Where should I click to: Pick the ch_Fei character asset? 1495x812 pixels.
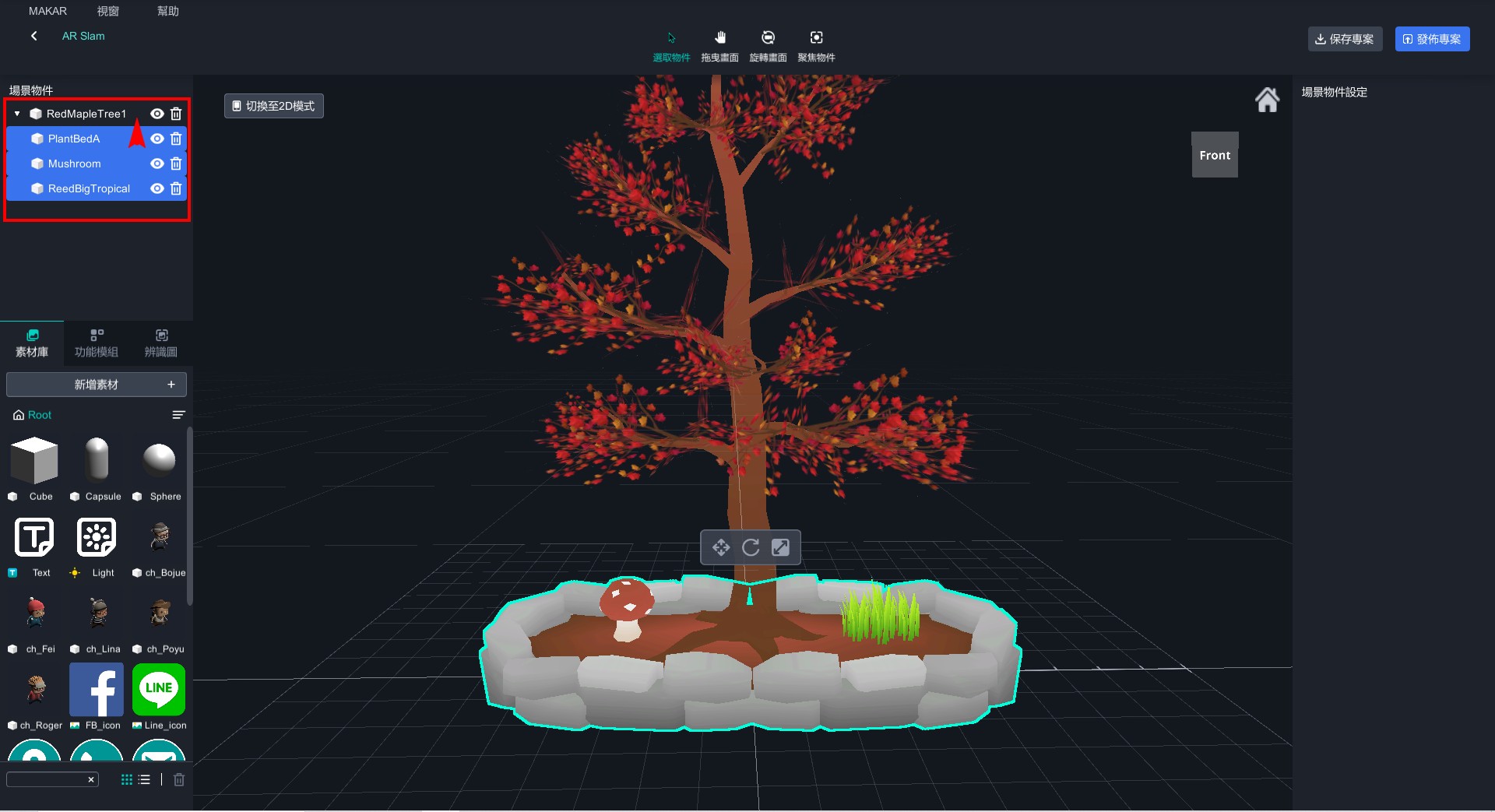pos(35,613)
